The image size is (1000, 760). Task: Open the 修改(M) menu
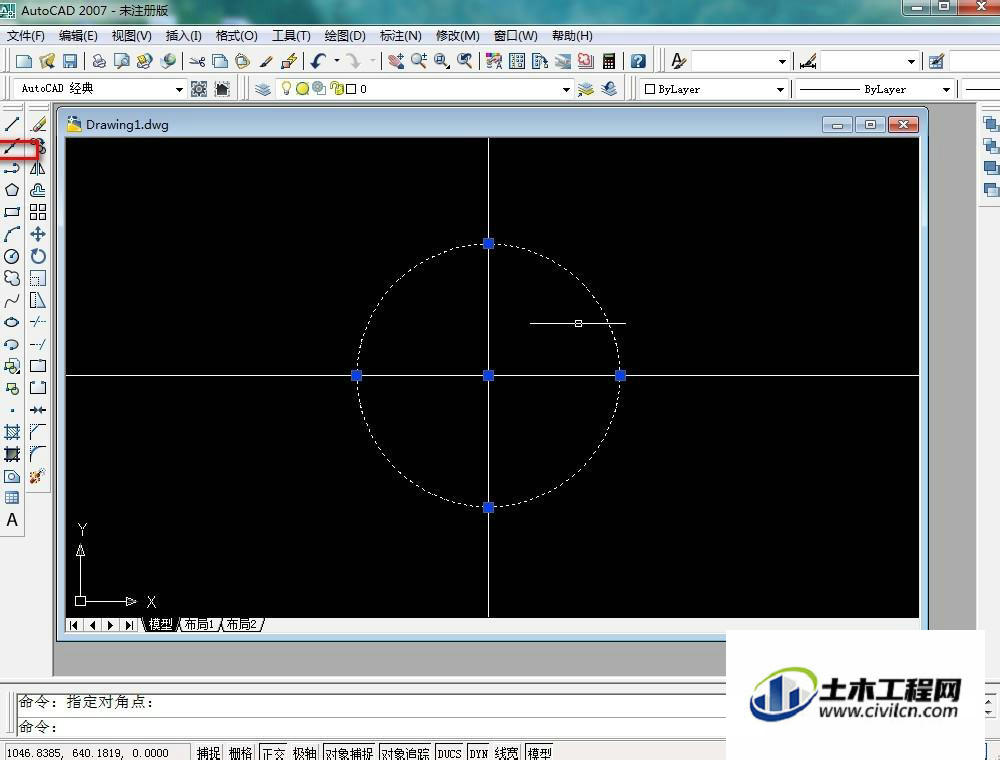(458, 36)
